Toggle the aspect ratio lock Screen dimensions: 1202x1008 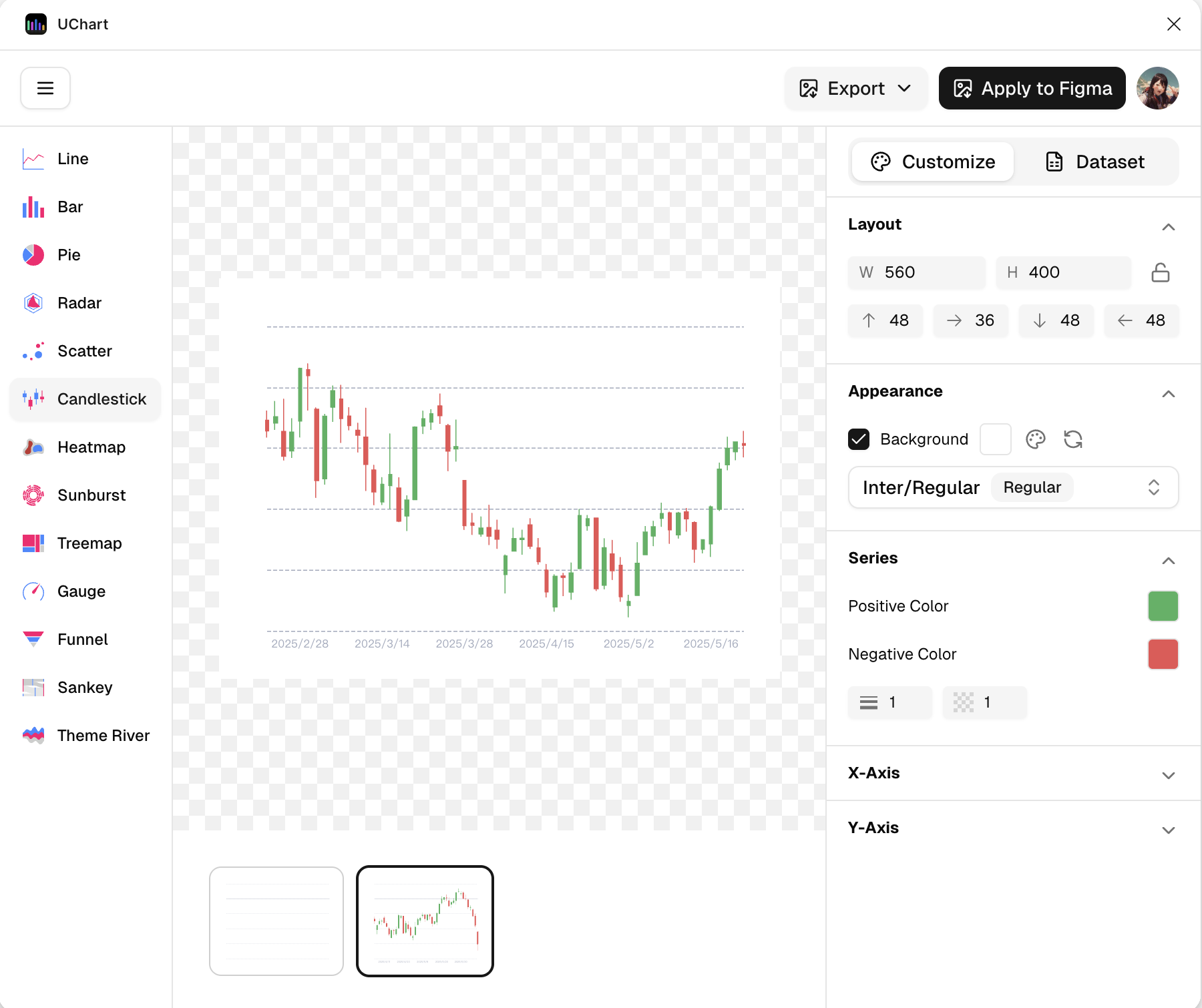[x=1161, y=272]
